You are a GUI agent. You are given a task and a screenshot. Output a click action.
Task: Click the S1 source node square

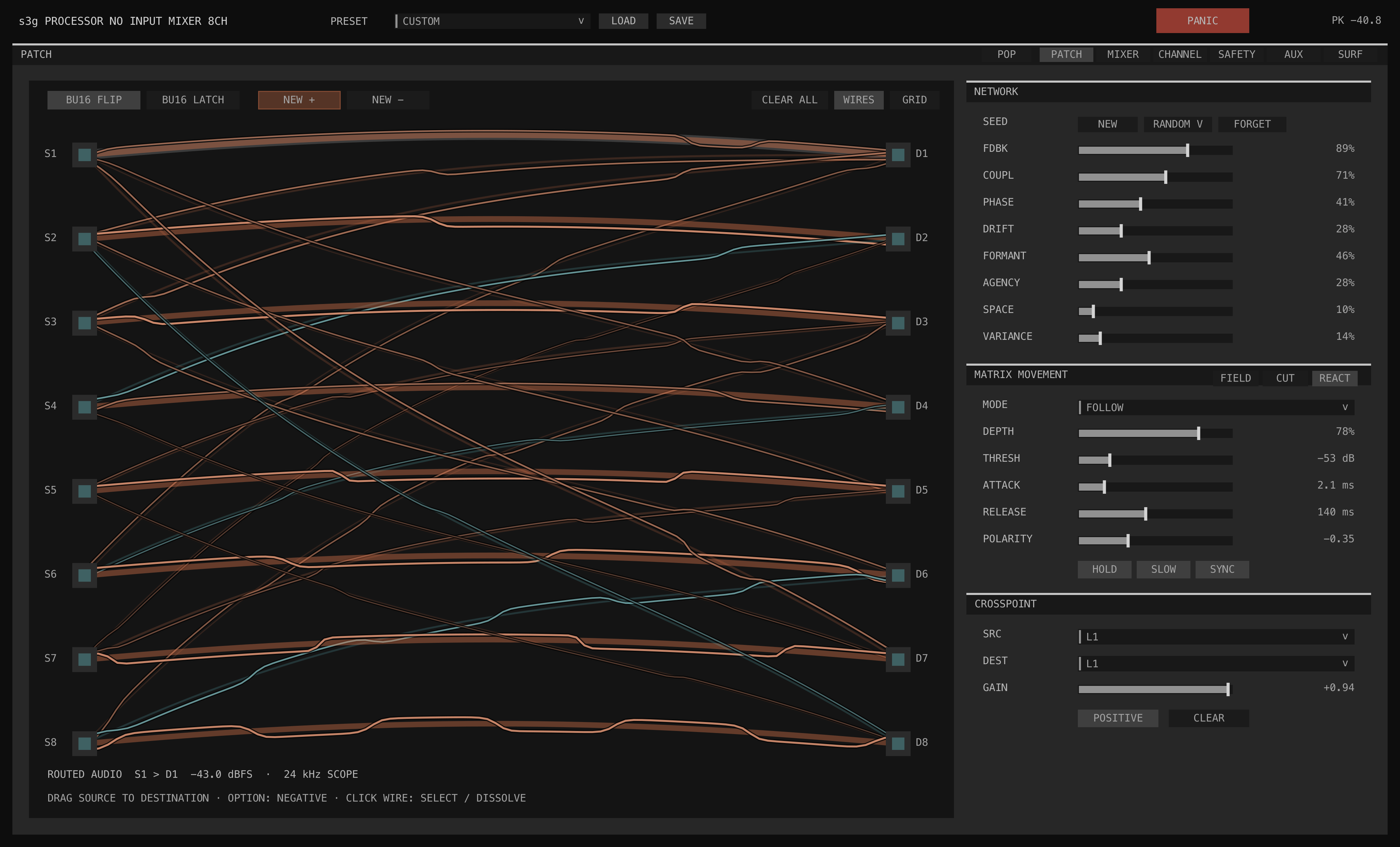[85, 154]
